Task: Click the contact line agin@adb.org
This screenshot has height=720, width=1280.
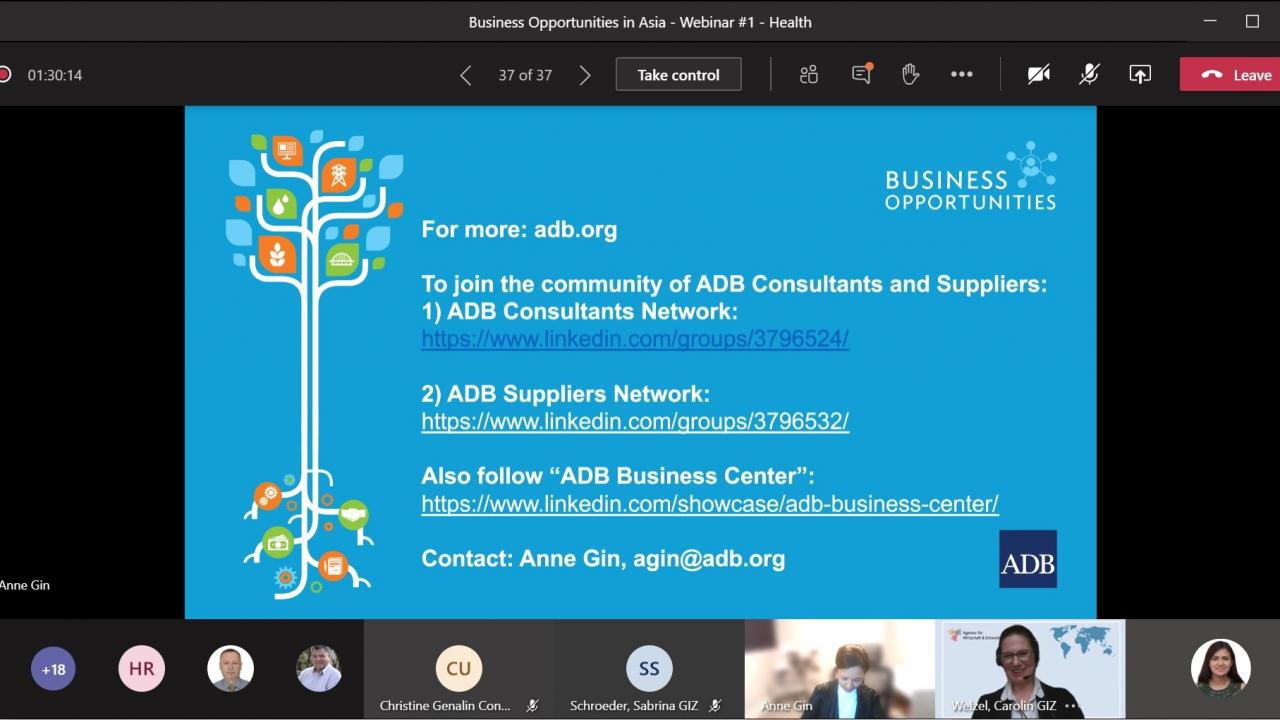Action: [603, 559]
